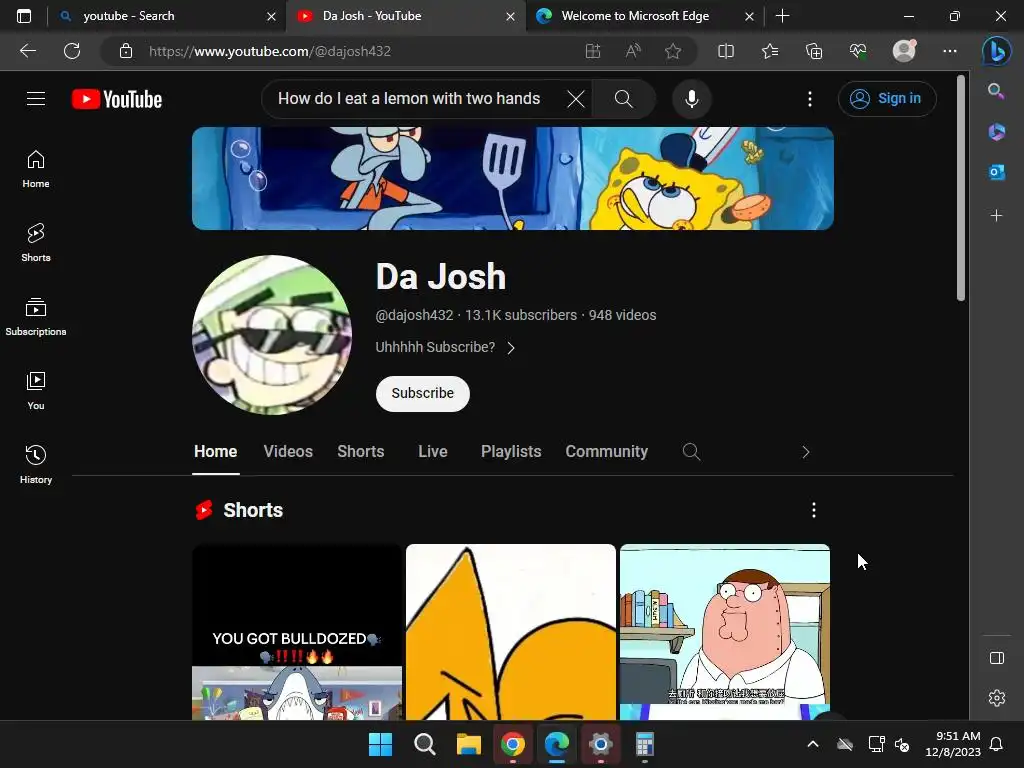Open the Microsoft 365 sidebar icon
Screen dimensions: 1024x768
pos(997,132)
